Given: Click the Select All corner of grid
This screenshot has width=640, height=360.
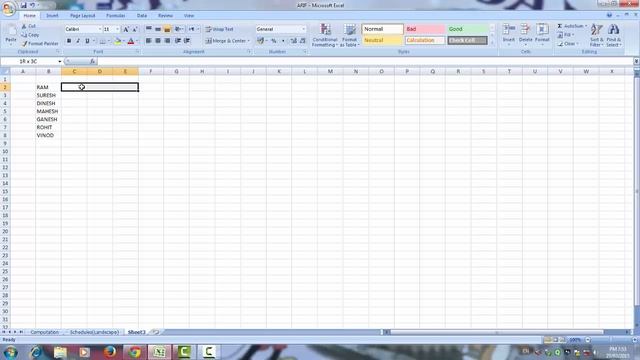Looking at the screenshot, I should tap(5, 71).
